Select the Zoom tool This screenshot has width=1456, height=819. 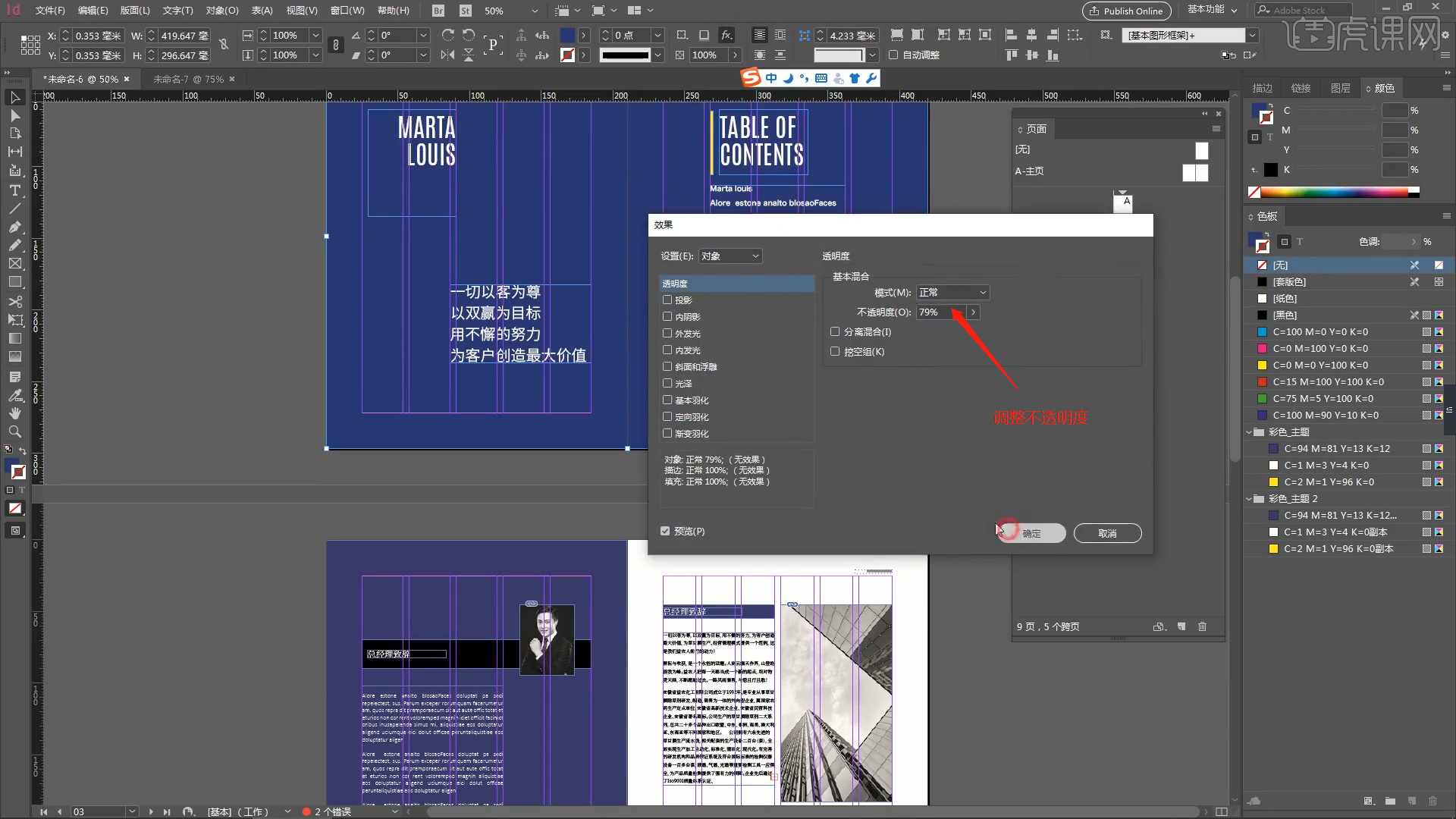coord(14,431)
